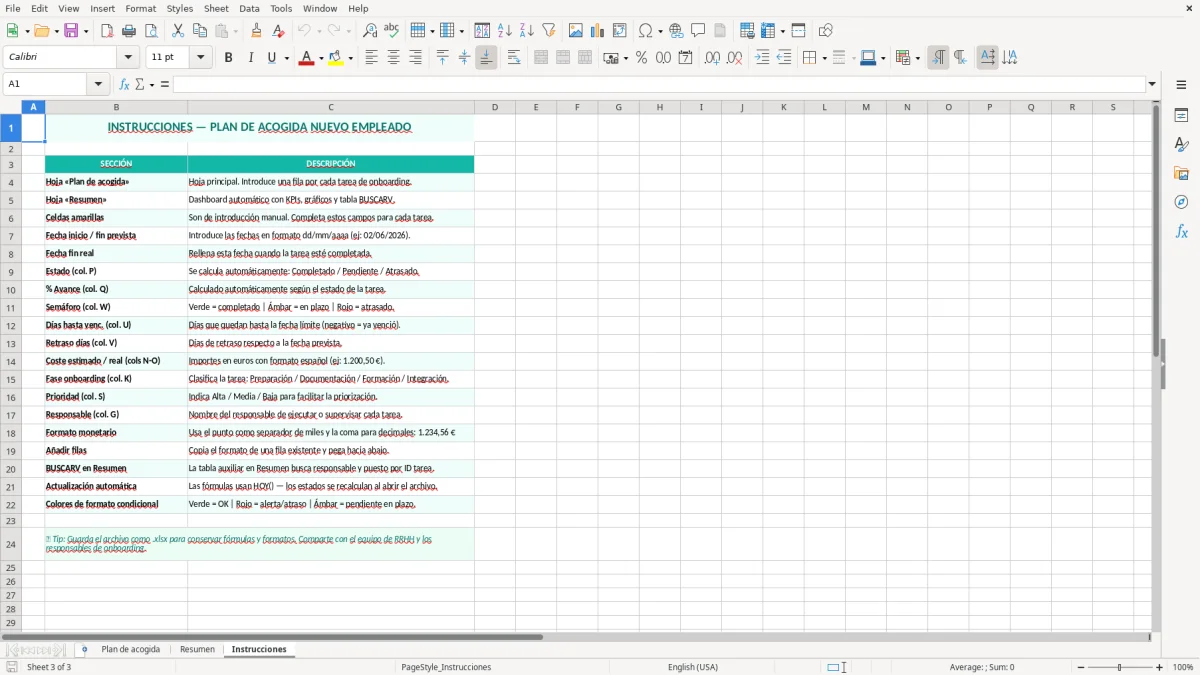Insert Chart icon
This screenshot has height=675, width=1200.
598,31
